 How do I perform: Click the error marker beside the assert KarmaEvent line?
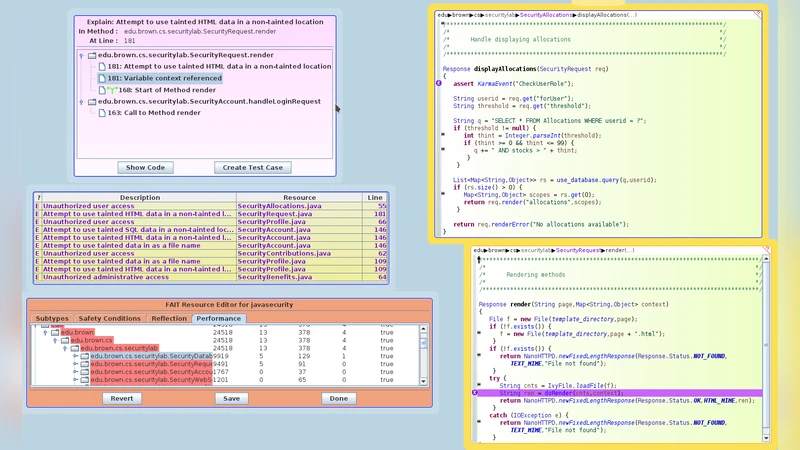click(x=439, y=84)
